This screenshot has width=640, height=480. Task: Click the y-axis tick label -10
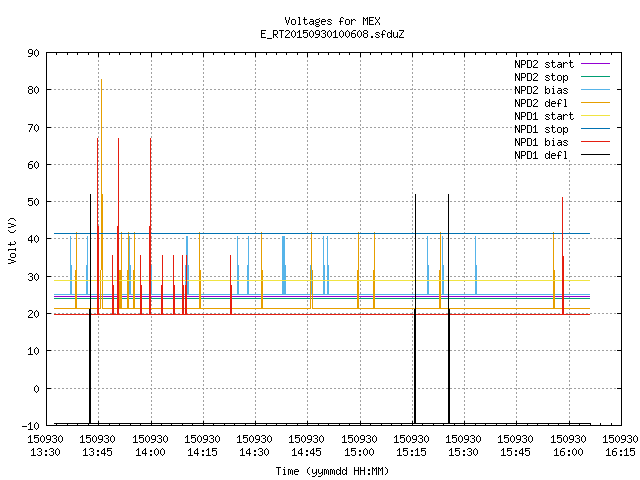tap(31, 426)
